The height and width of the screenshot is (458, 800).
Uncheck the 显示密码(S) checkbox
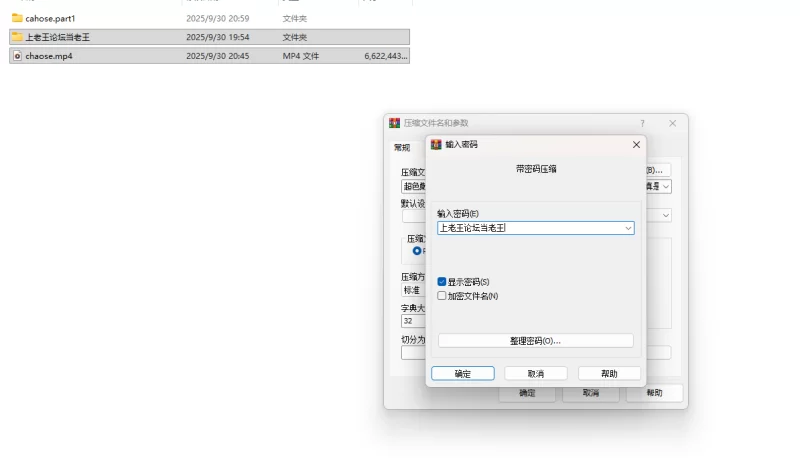point(442,282)
